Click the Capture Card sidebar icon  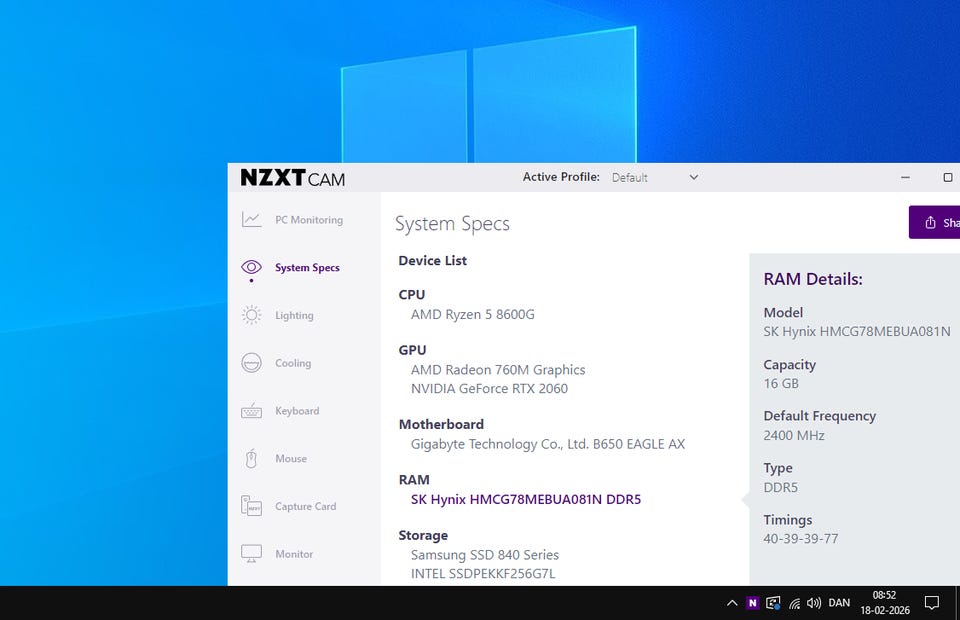(x=251, y=506)
